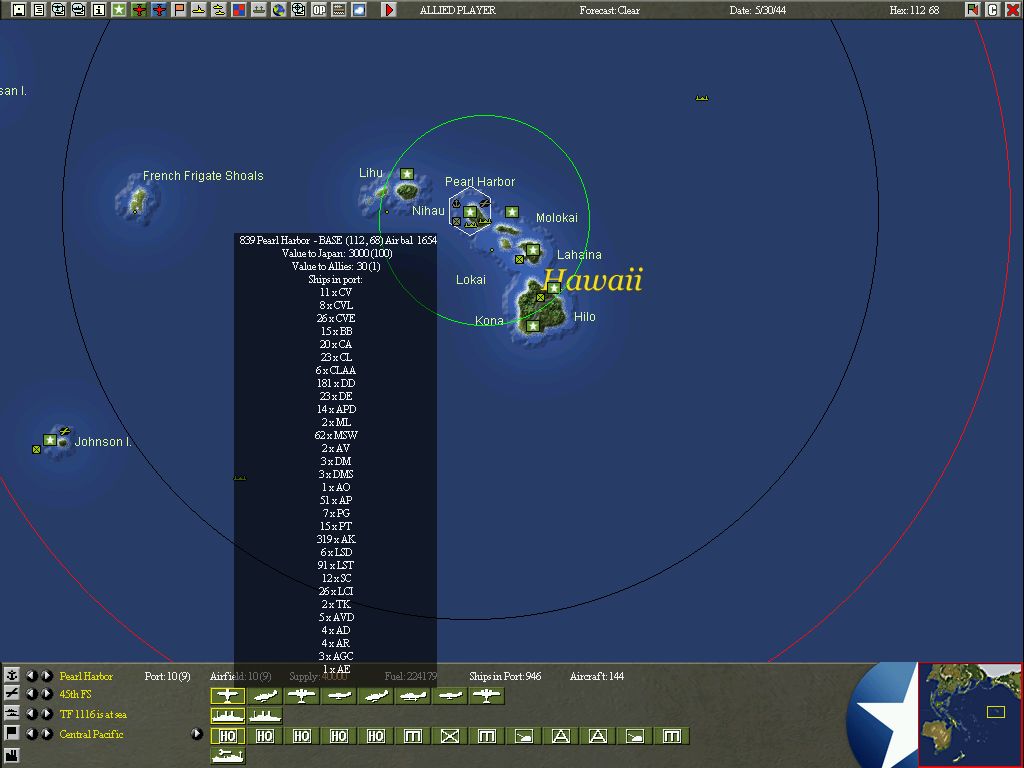Select the last land unit icon in row

tap(671, 736)
